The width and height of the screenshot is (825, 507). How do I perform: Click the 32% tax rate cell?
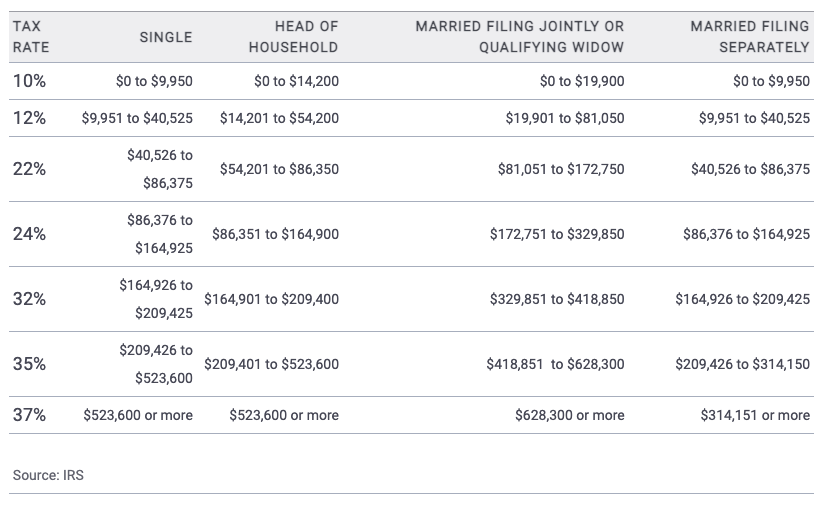tap(29, 299)
